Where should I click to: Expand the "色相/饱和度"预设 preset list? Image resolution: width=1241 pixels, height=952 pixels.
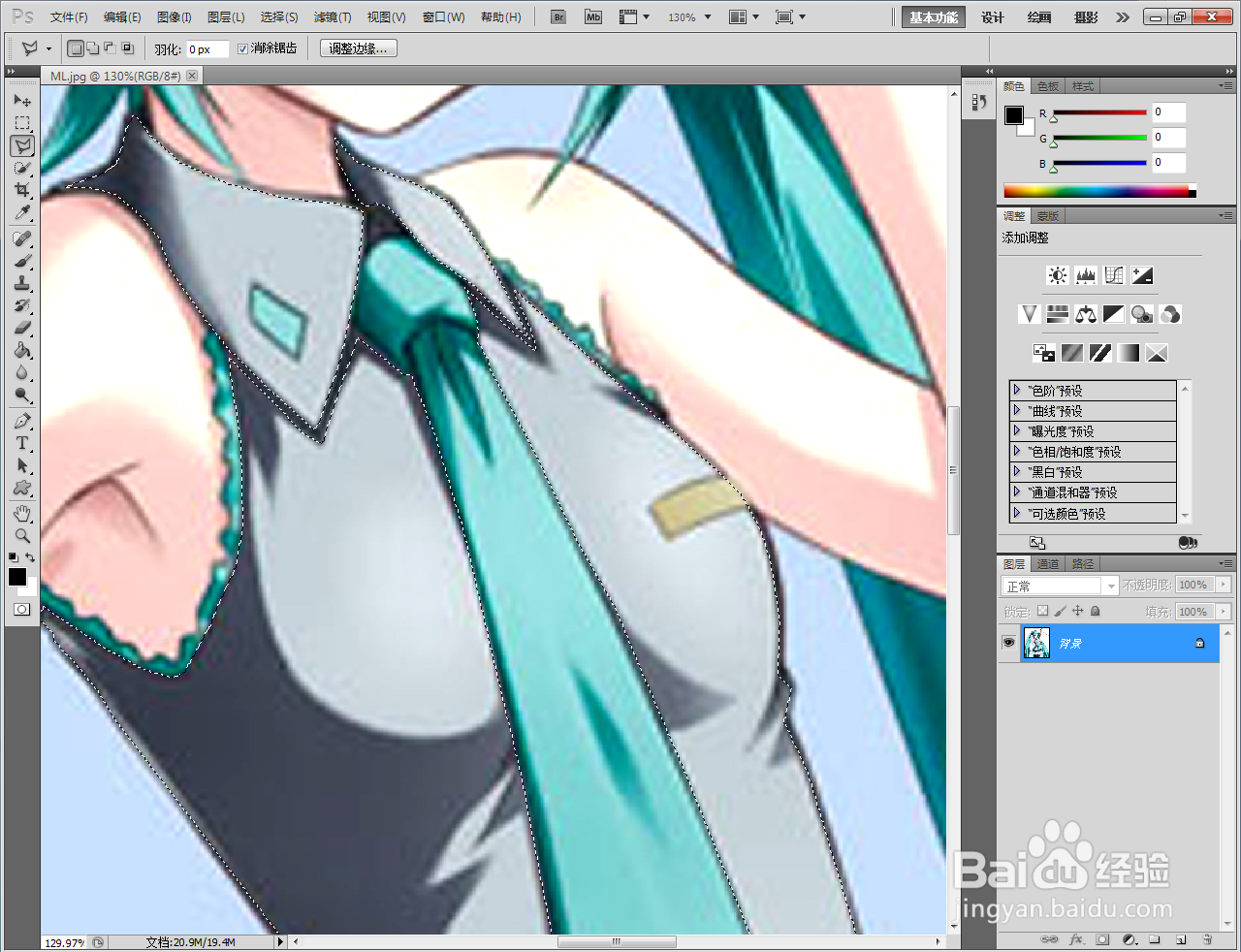pyautogui.click(x=1017, y=451)
